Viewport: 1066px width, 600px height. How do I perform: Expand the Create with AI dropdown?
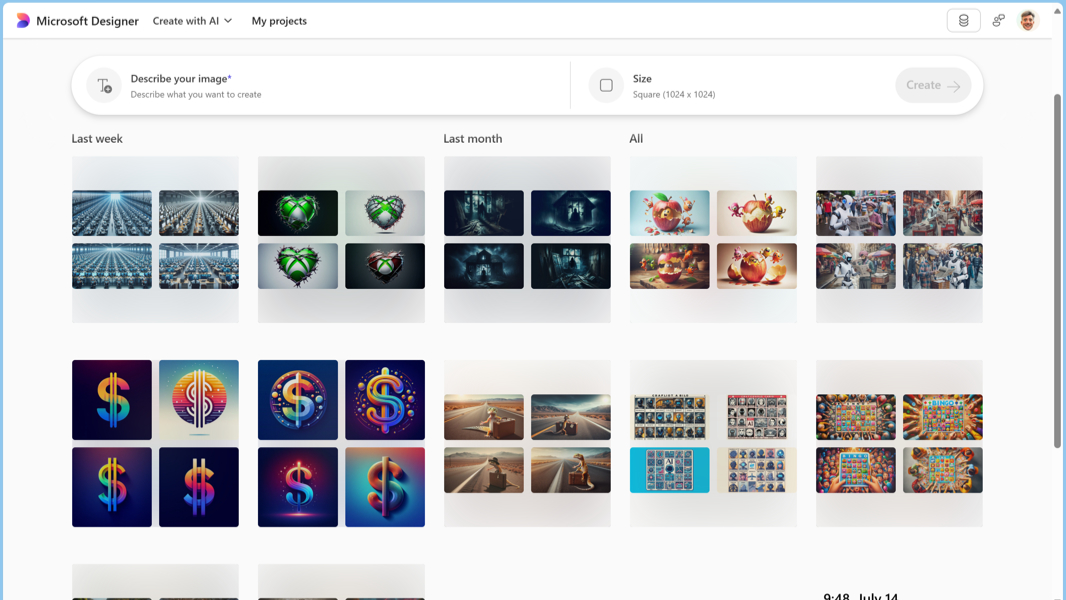[192, 21]
